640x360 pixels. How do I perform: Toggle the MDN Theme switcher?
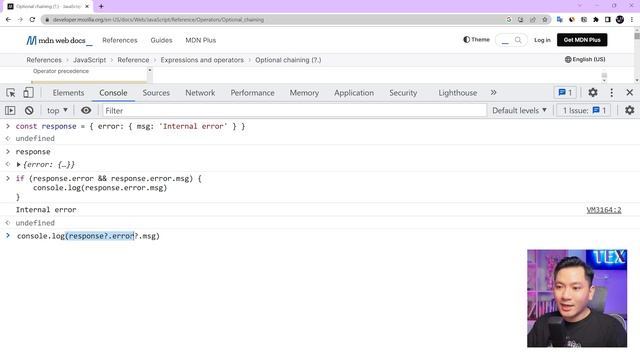pos(476,40)
